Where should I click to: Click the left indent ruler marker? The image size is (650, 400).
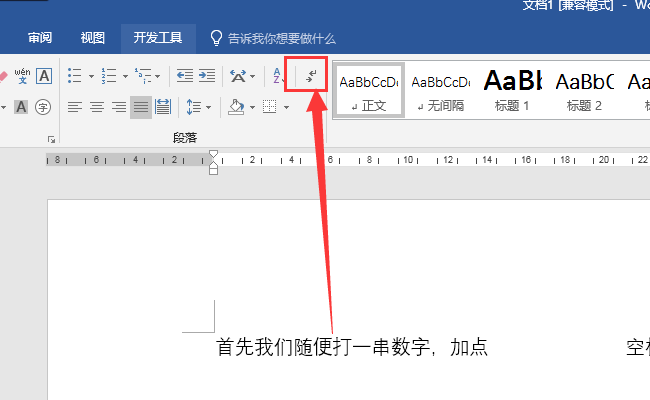click(213, 169)
